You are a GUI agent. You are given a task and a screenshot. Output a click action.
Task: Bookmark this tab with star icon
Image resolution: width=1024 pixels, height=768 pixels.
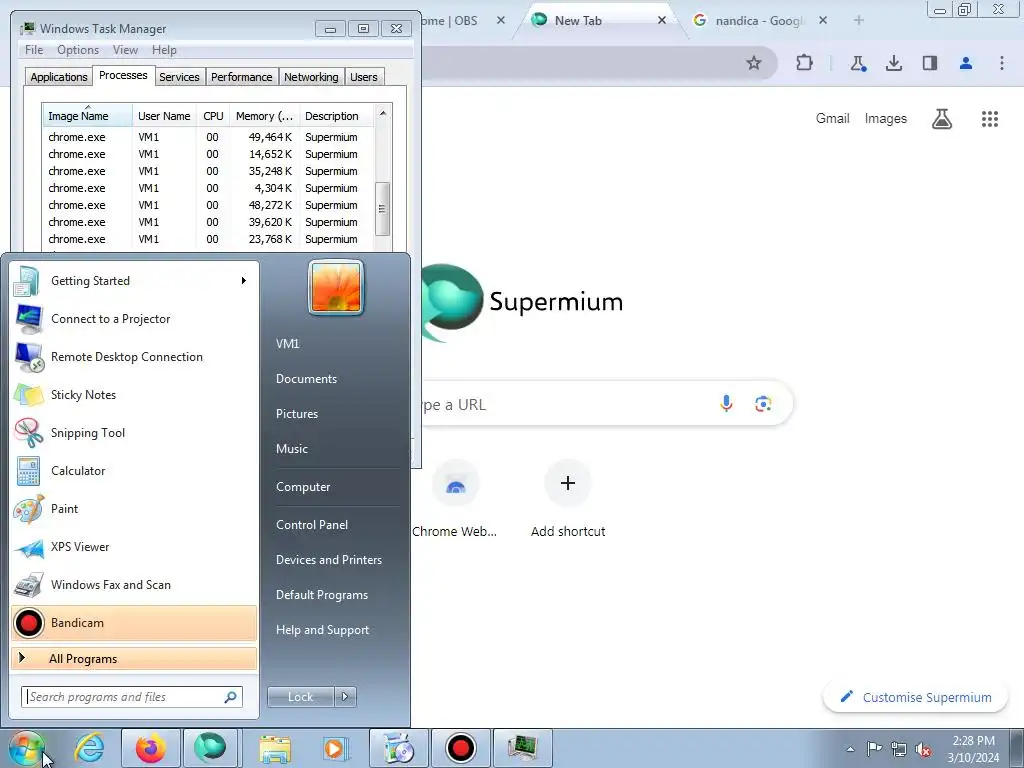[x=754, y=63]
